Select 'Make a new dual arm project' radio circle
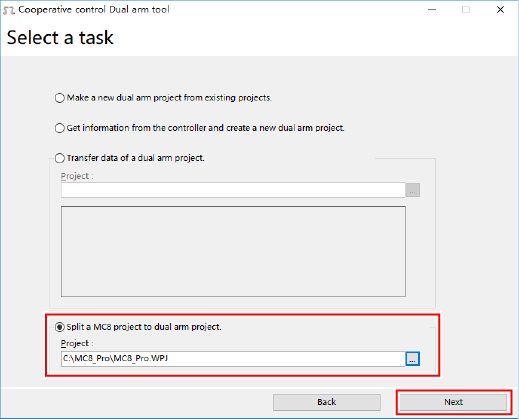The height and width of the screenshot is (419, 519). coord(60,98)
